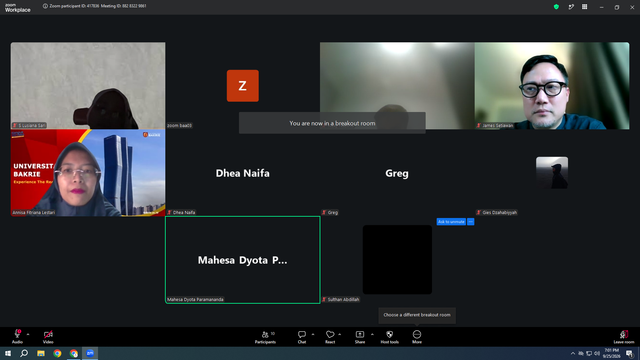Open the Chat panel
Viewport: 640px width, 360px height.
coord(302,336)
